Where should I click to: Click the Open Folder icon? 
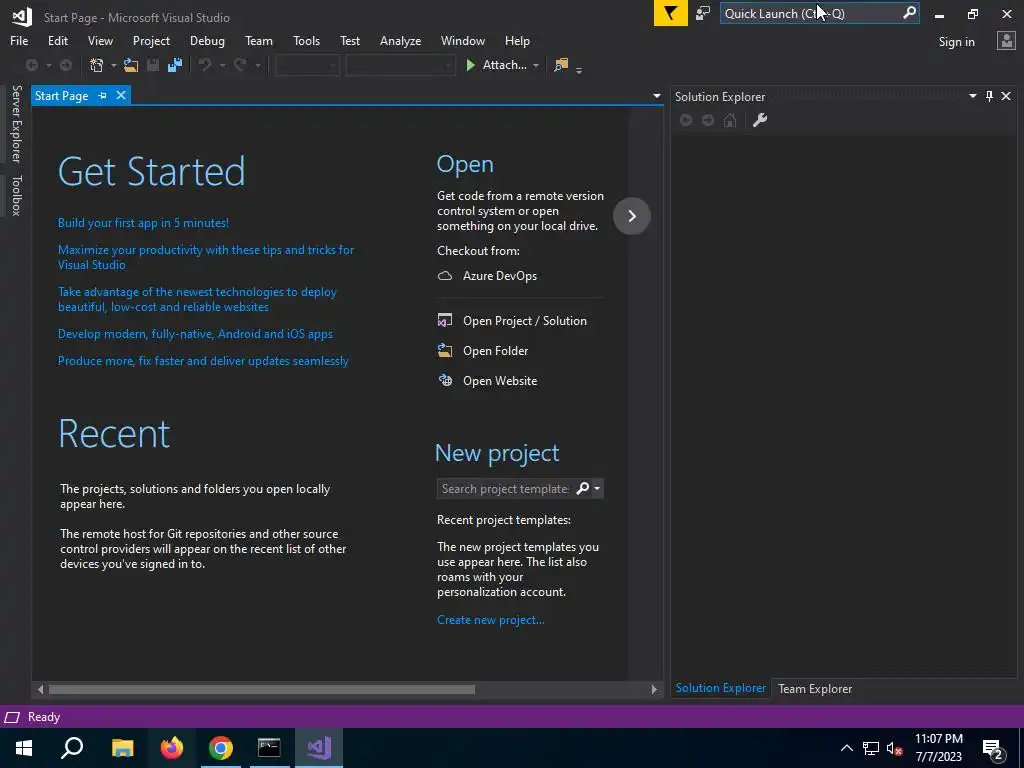coord(445,351)
